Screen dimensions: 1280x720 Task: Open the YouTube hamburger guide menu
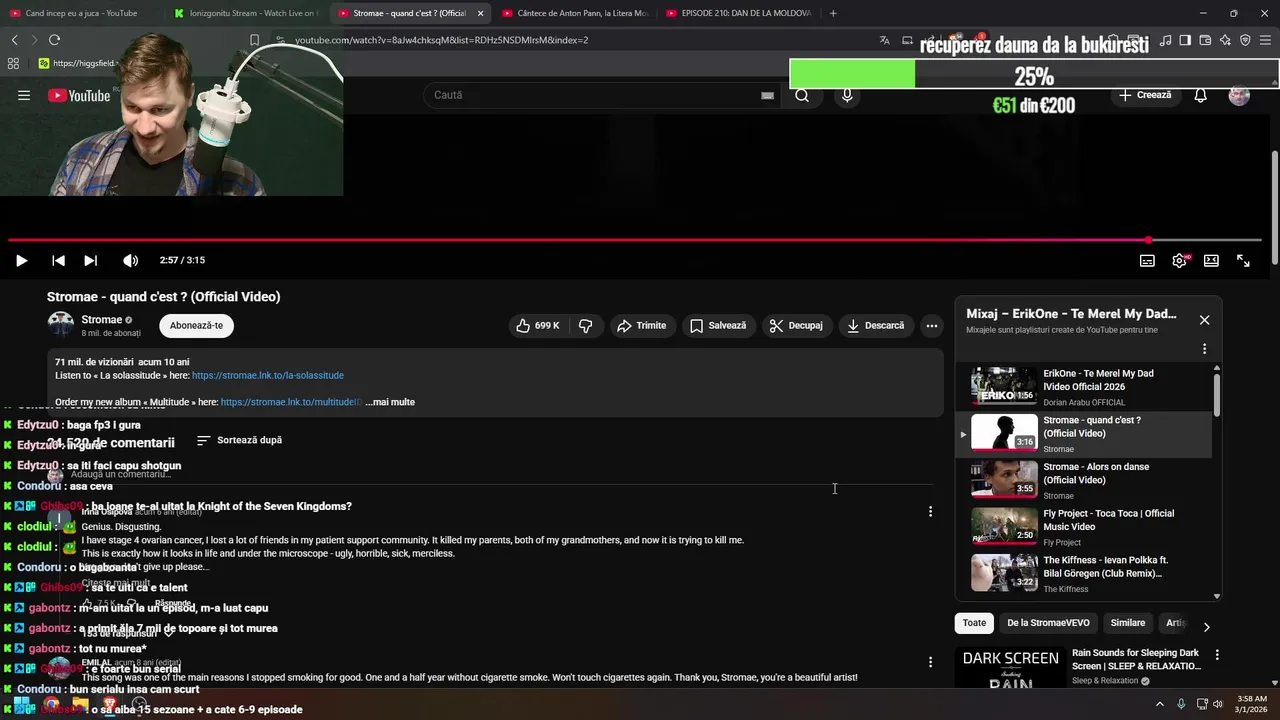coord(24,95)
